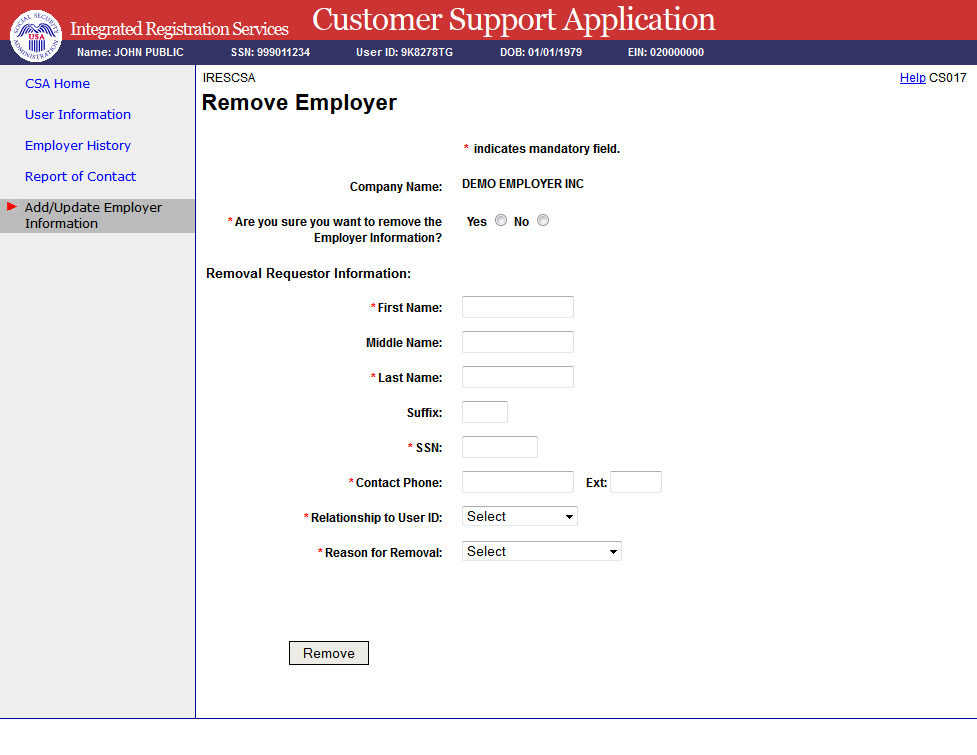Select the No radio button
977x755 pixels.
(543, 221)
